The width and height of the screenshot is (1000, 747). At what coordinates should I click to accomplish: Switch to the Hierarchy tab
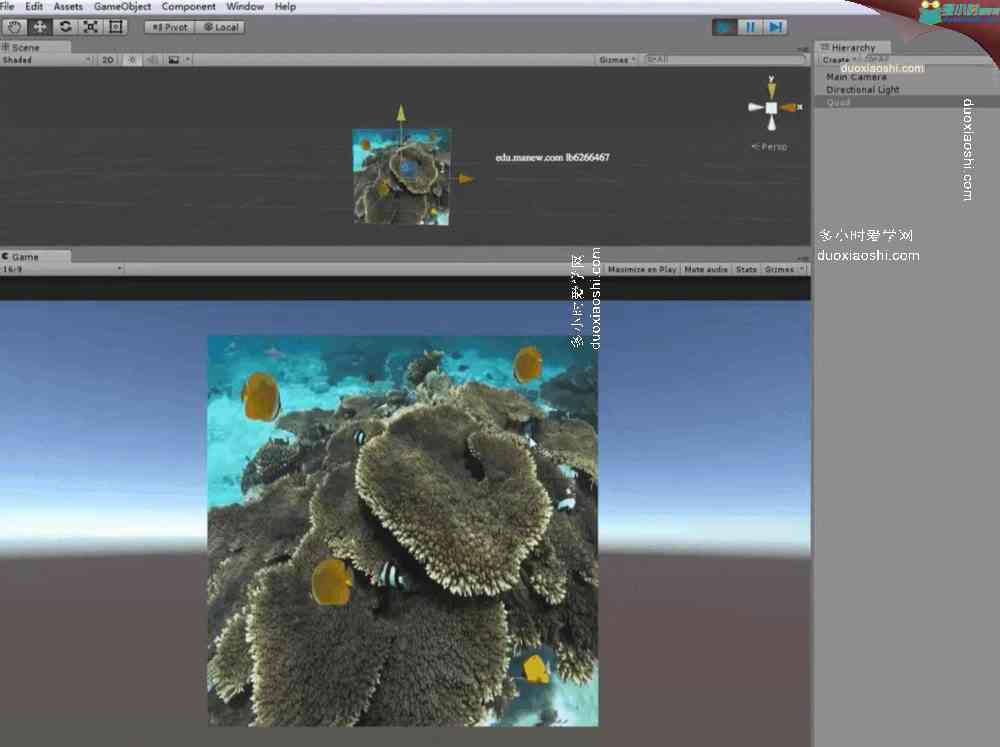853,47
